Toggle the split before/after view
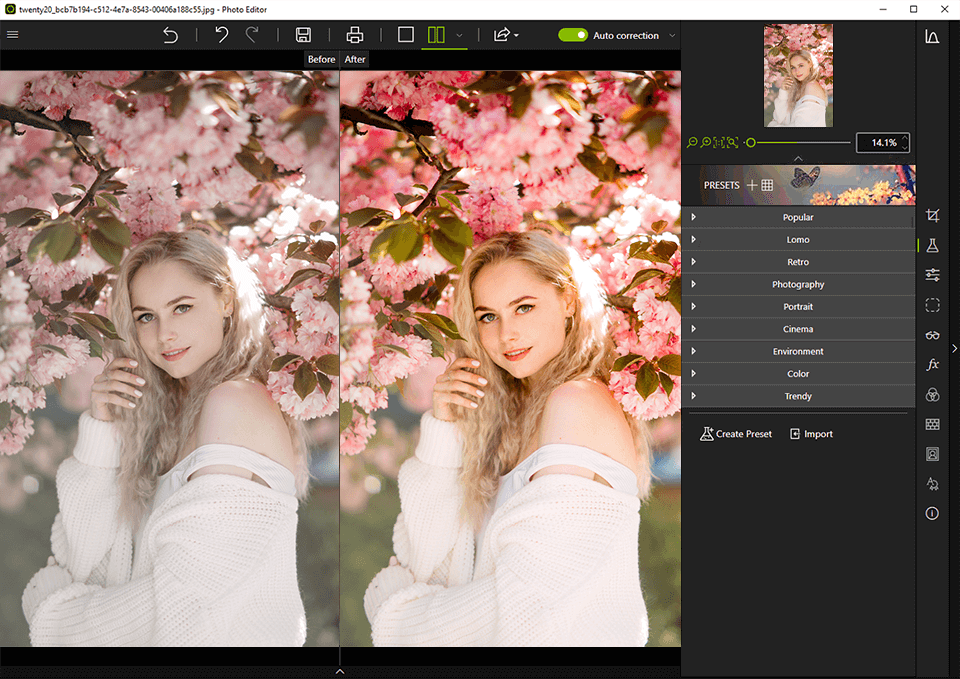 click(436, 35)
